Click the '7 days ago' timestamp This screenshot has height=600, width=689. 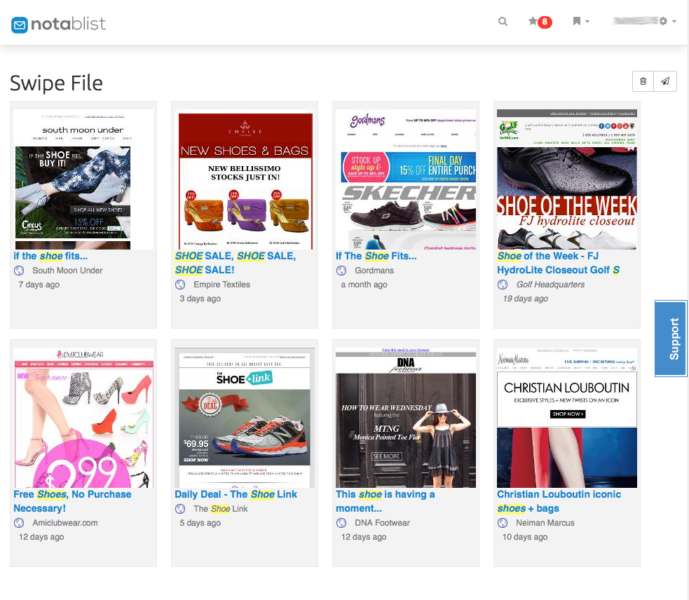[39, 284]
